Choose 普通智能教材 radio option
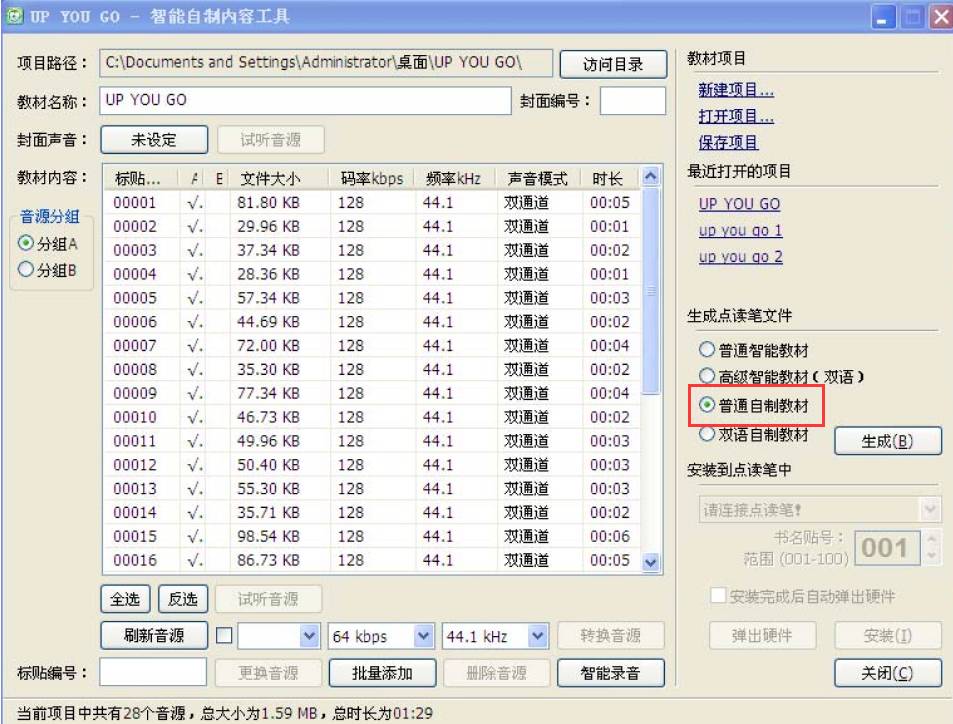This screenshot has height=724, width=953. point(707,351)
